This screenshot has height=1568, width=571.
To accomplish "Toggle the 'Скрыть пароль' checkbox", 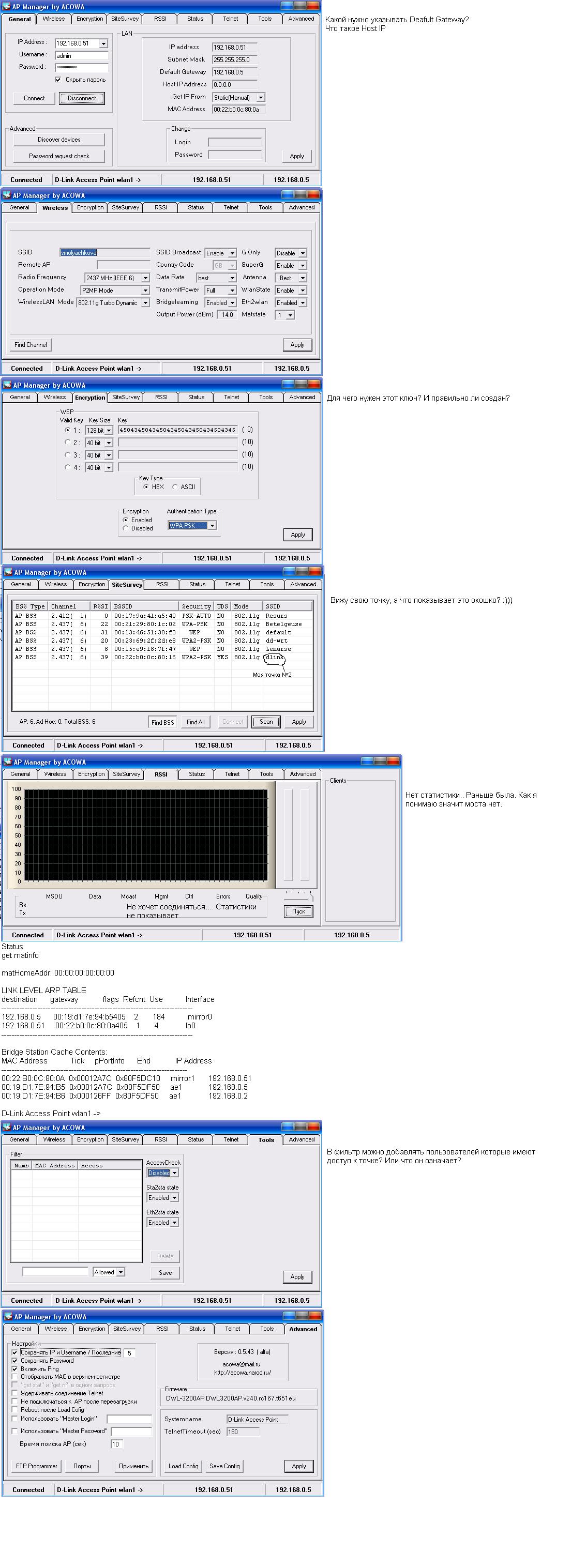I will click(x=58, y=79).
